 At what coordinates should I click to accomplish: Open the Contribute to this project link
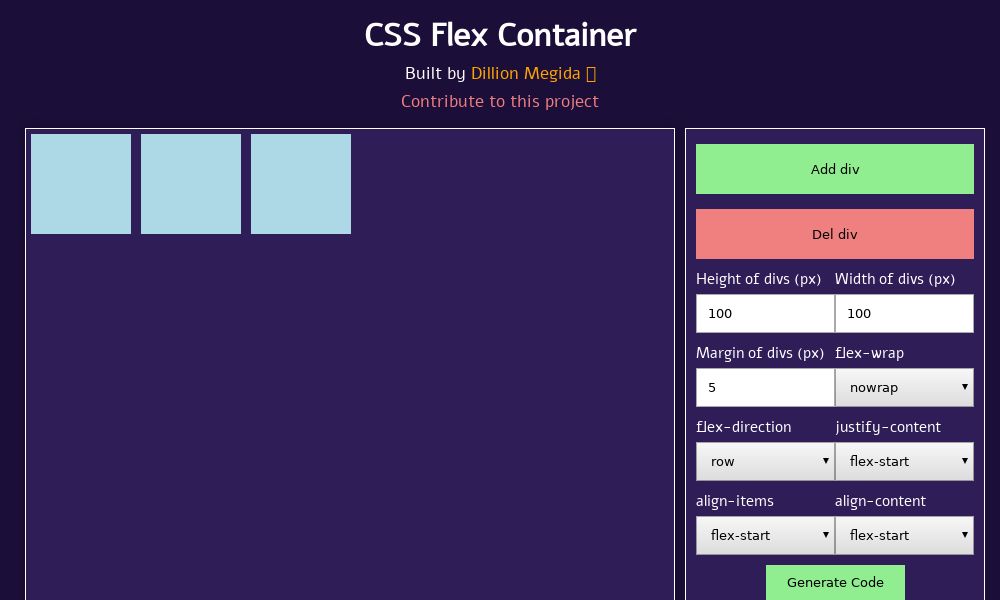(x=500, y=101)
